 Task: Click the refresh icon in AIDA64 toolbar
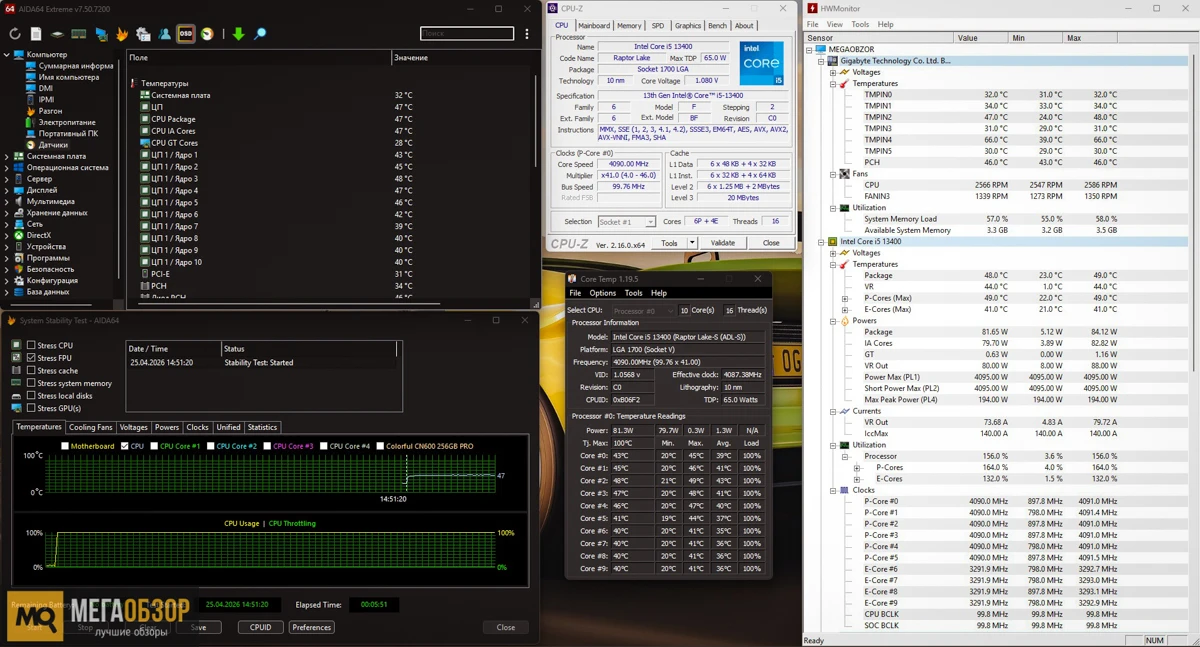click(15, 34)
